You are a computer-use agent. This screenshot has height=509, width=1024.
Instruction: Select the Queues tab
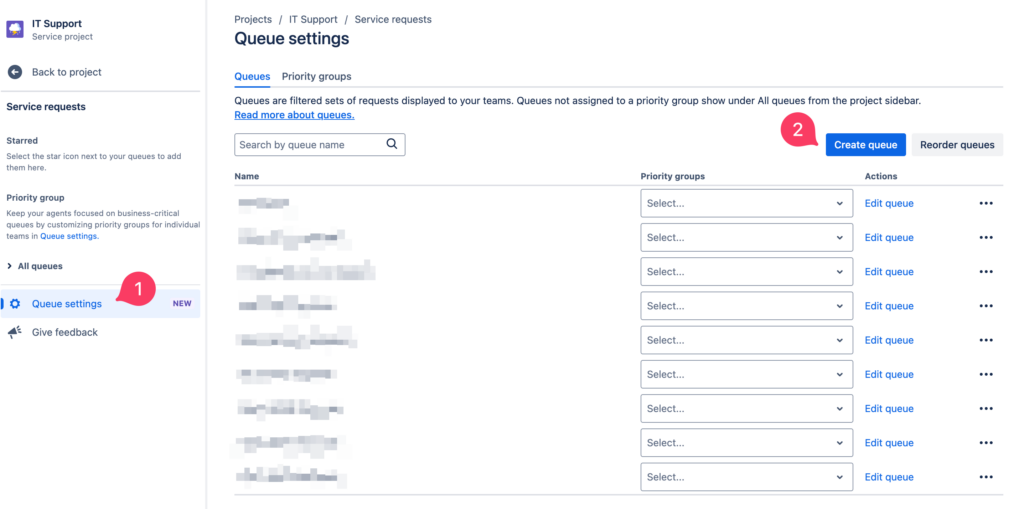252,76
